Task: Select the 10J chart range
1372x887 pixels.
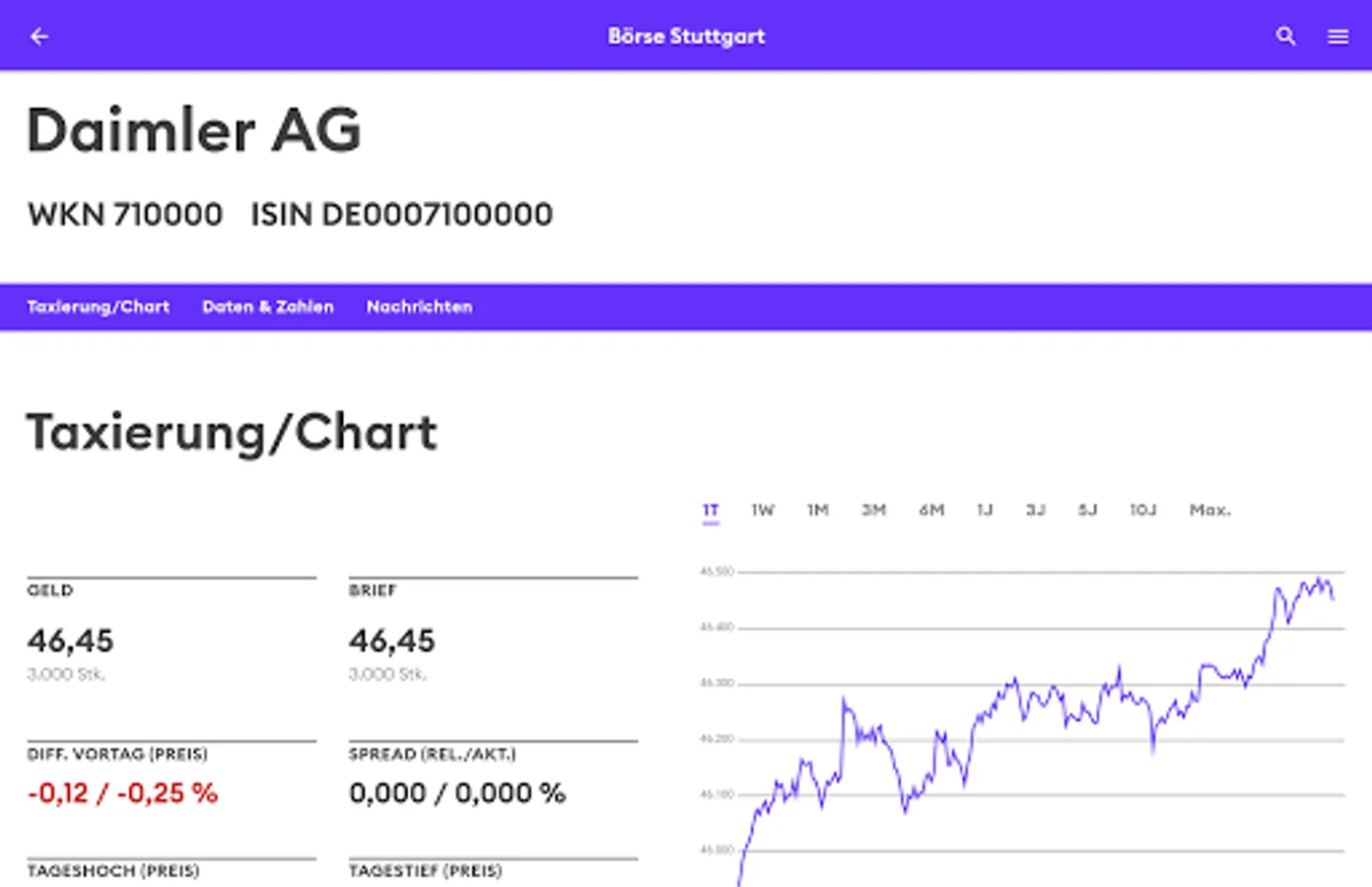Action: click(x=1143, y=510)
